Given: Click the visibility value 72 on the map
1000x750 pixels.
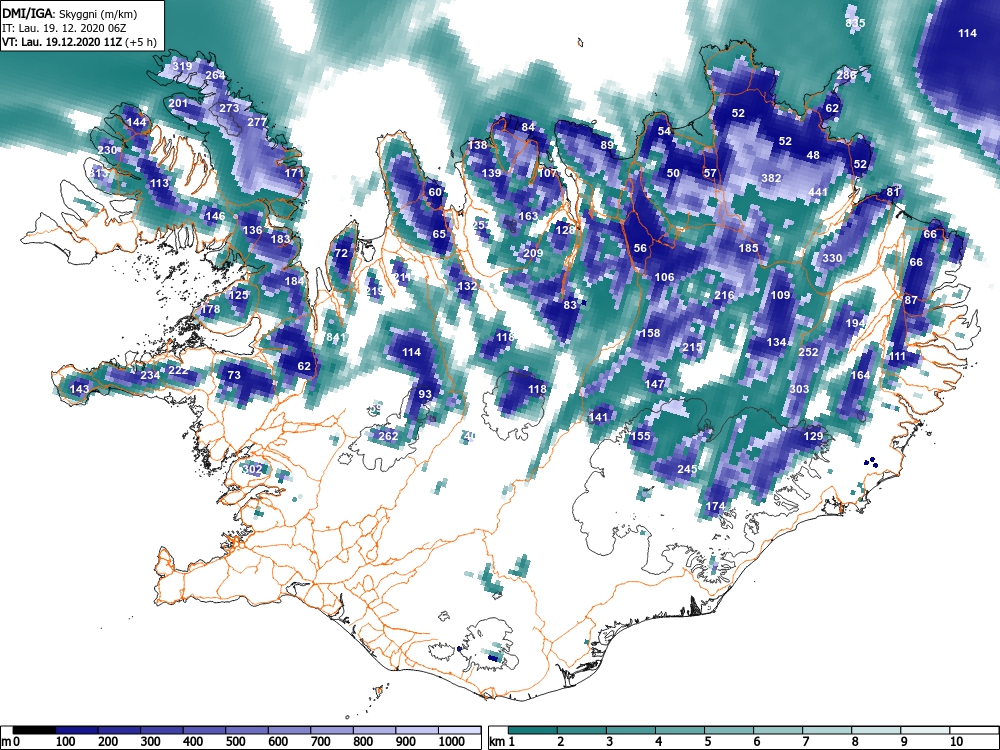Looking at the screenshot, I should [341, 253].
